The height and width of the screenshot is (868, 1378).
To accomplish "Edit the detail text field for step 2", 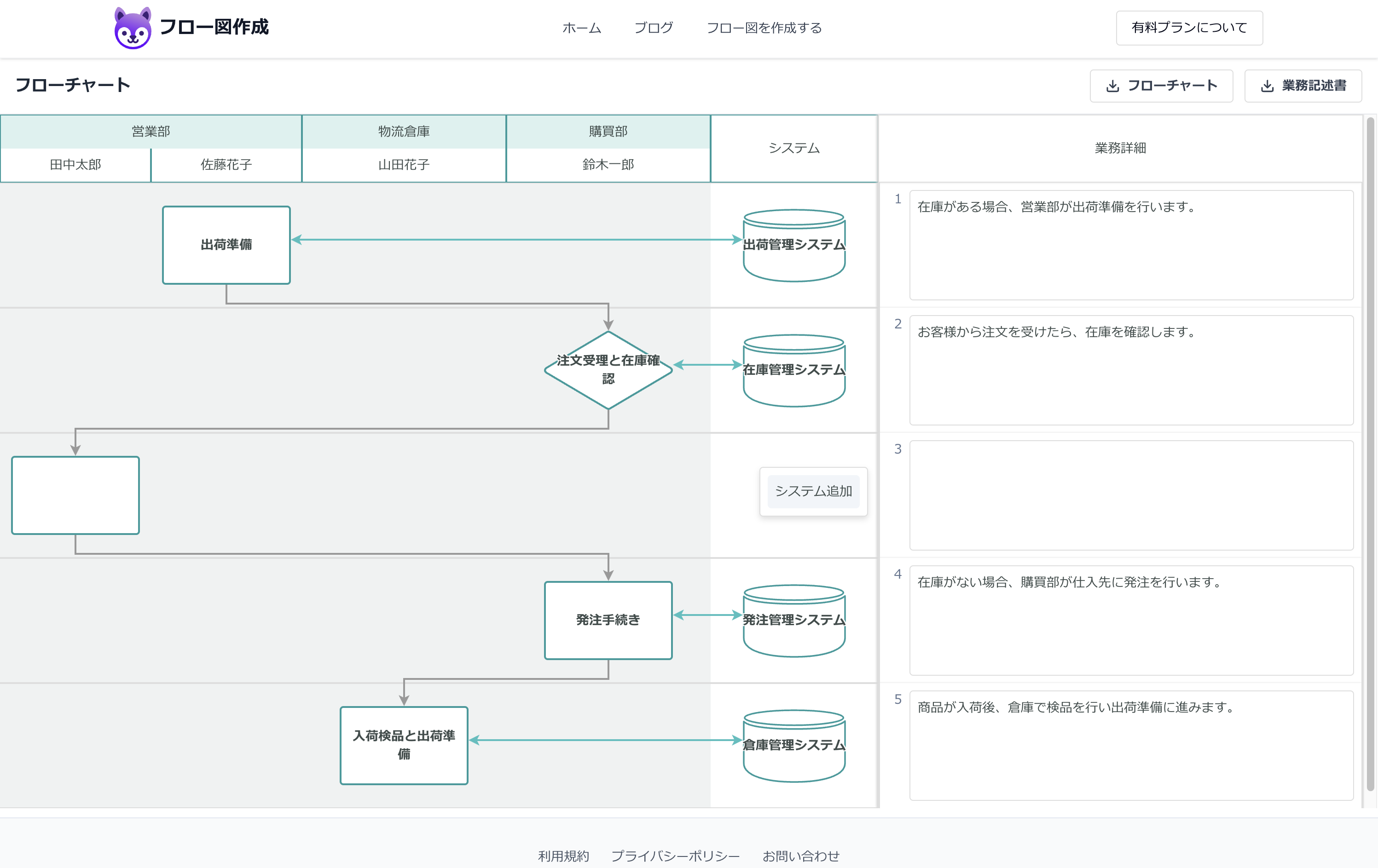I will point(1131,370).
